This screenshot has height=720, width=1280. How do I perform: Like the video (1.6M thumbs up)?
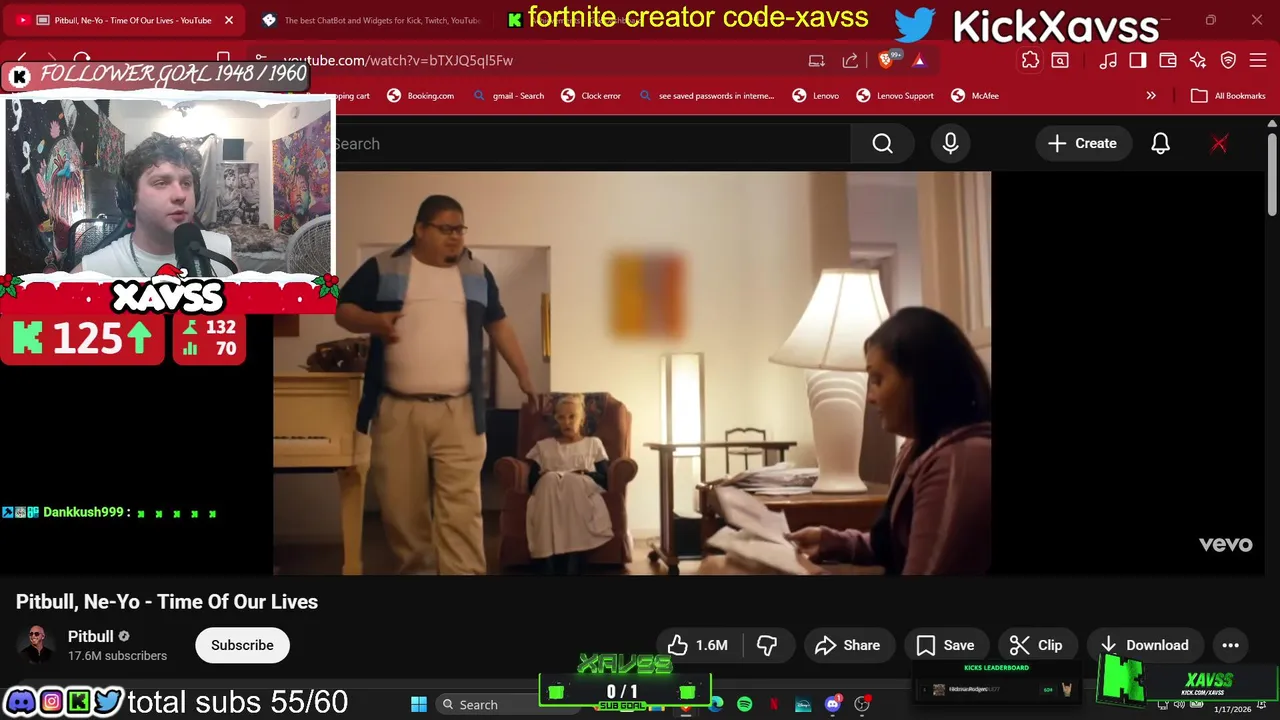pos(698,645)
